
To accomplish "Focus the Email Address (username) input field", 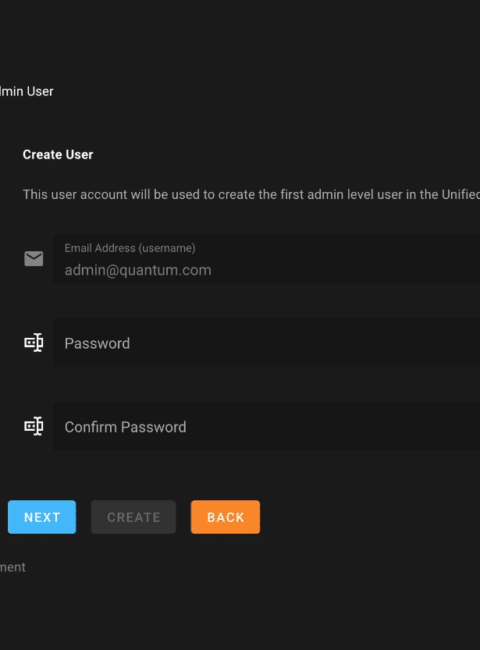I will tap(267, 259).
